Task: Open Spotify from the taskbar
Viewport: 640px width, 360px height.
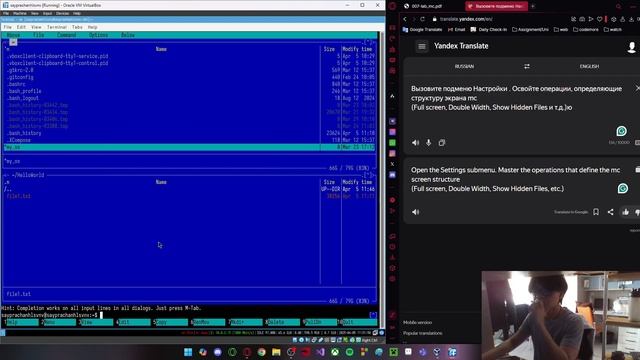Action: 350,352
